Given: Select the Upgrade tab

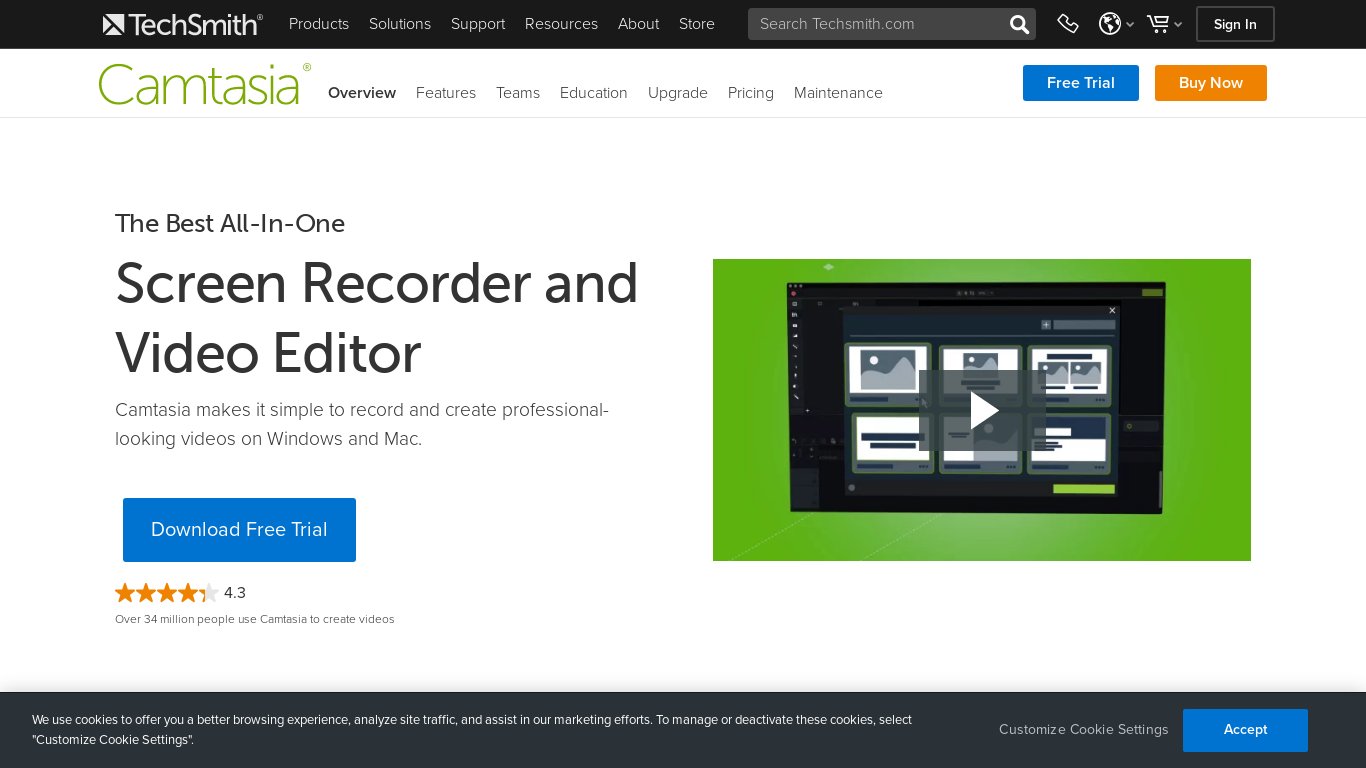Looking at the screenshot, I should tap(678, 93).
